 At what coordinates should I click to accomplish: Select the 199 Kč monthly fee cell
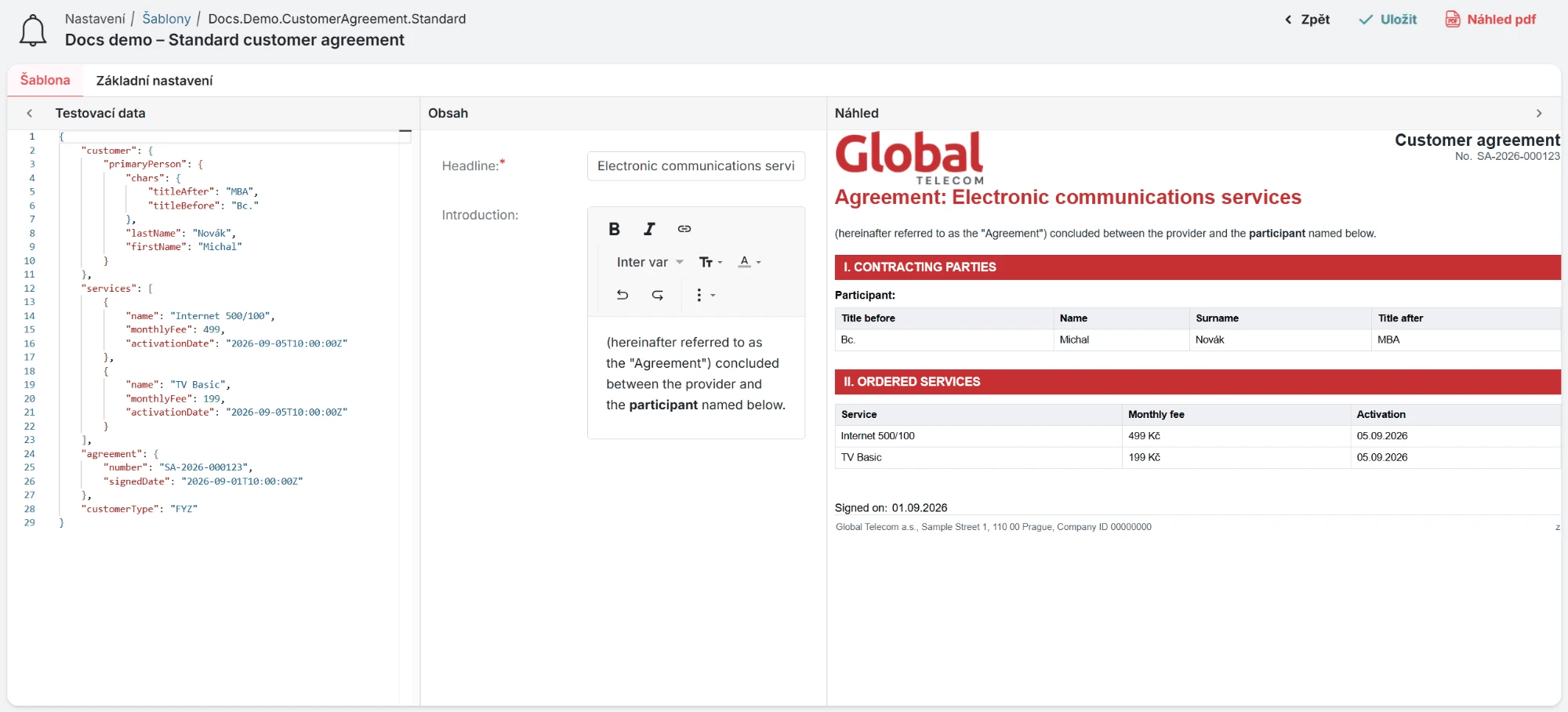1236,457
